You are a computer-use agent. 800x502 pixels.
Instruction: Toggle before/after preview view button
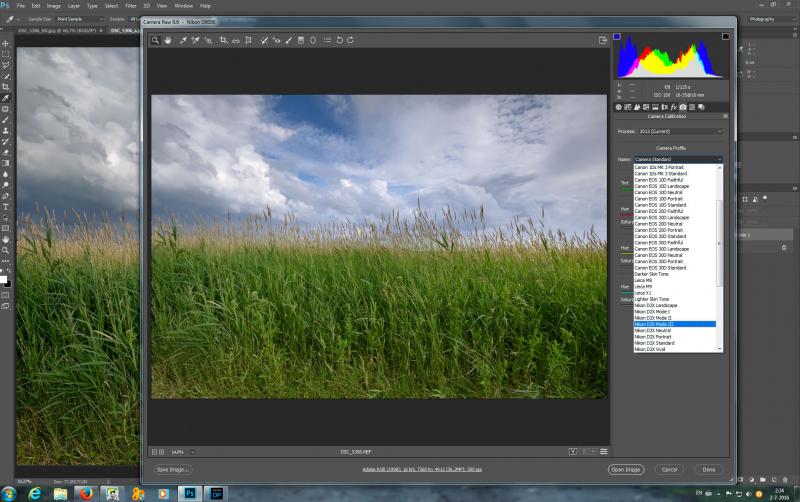573,451
